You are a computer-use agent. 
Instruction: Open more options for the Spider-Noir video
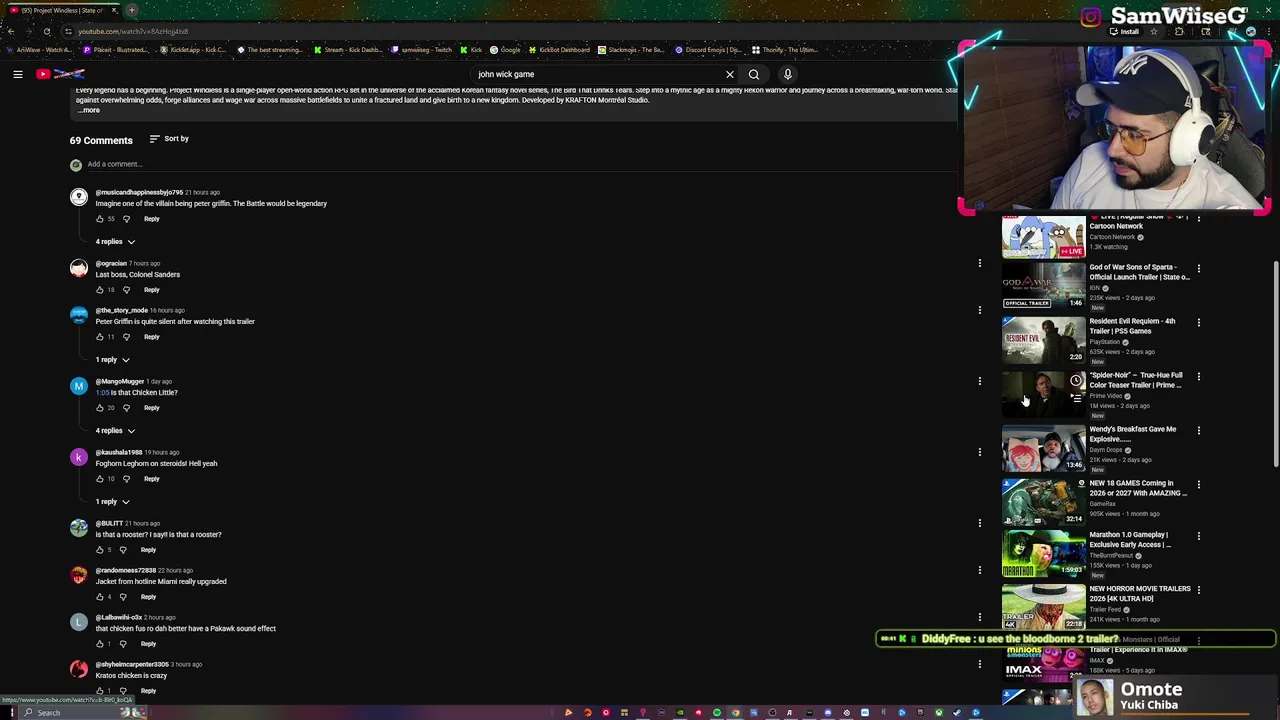[1198, 376]
